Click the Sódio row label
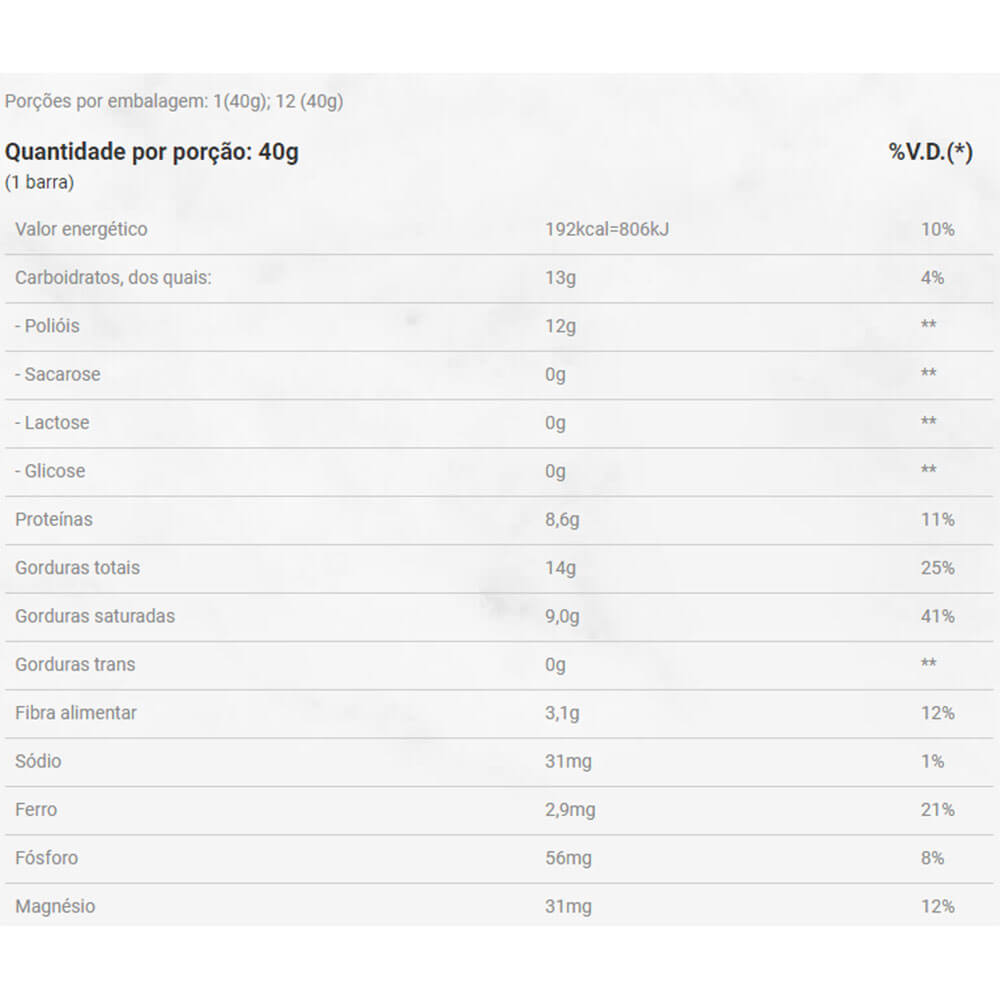Viewport: 1000px width, 1000px height. click(38, 761)
